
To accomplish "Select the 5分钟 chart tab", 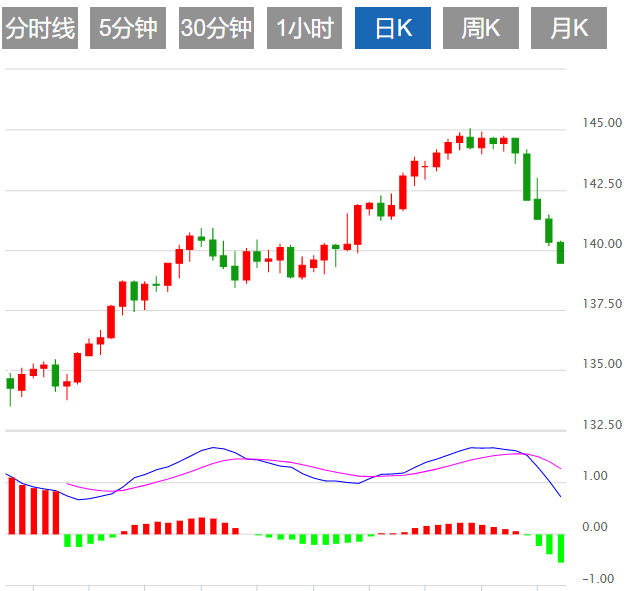I will [129, 29].
